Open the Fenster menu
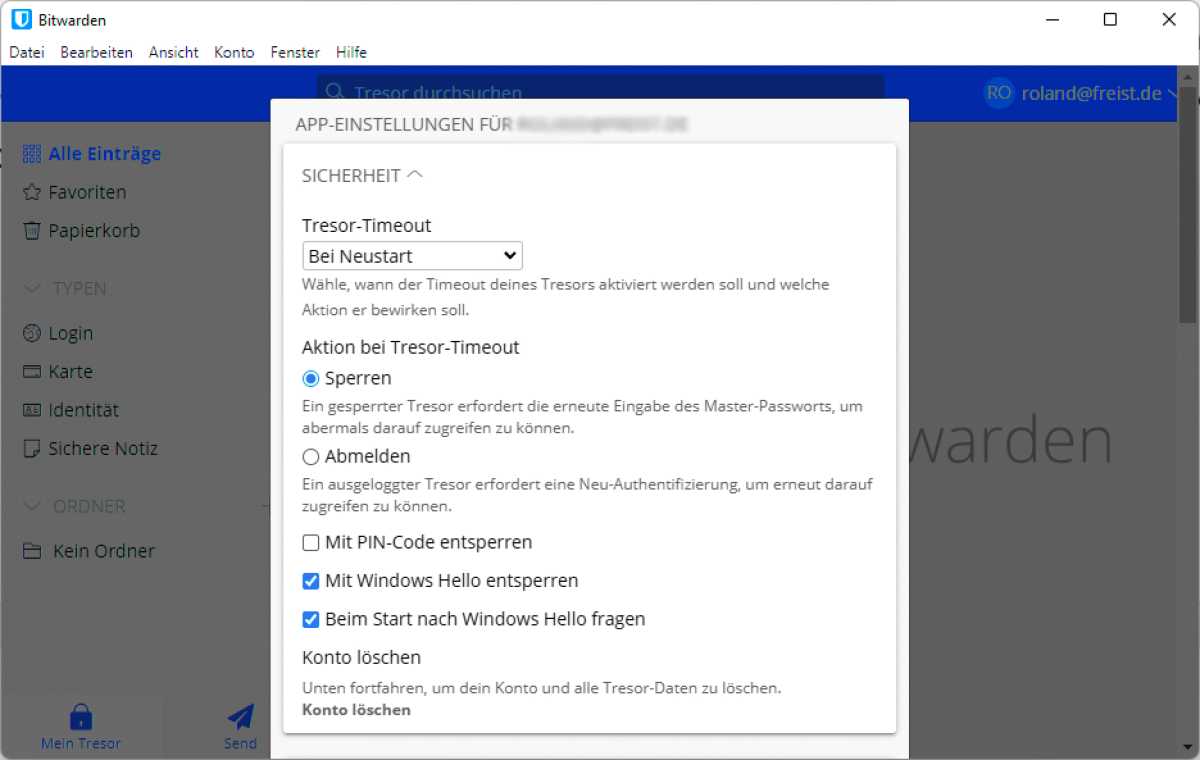Screen dimensions: 1200x760 pyautogui.click(x=295, y=52)
